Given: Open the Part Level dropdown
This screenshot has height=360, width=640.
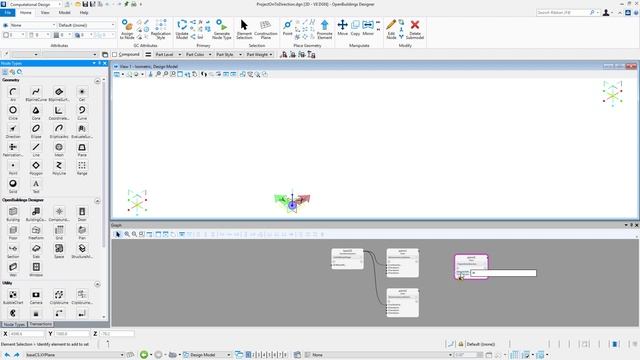Looking at the screenshot, I should pyautogui.click(x=168, y=54).
